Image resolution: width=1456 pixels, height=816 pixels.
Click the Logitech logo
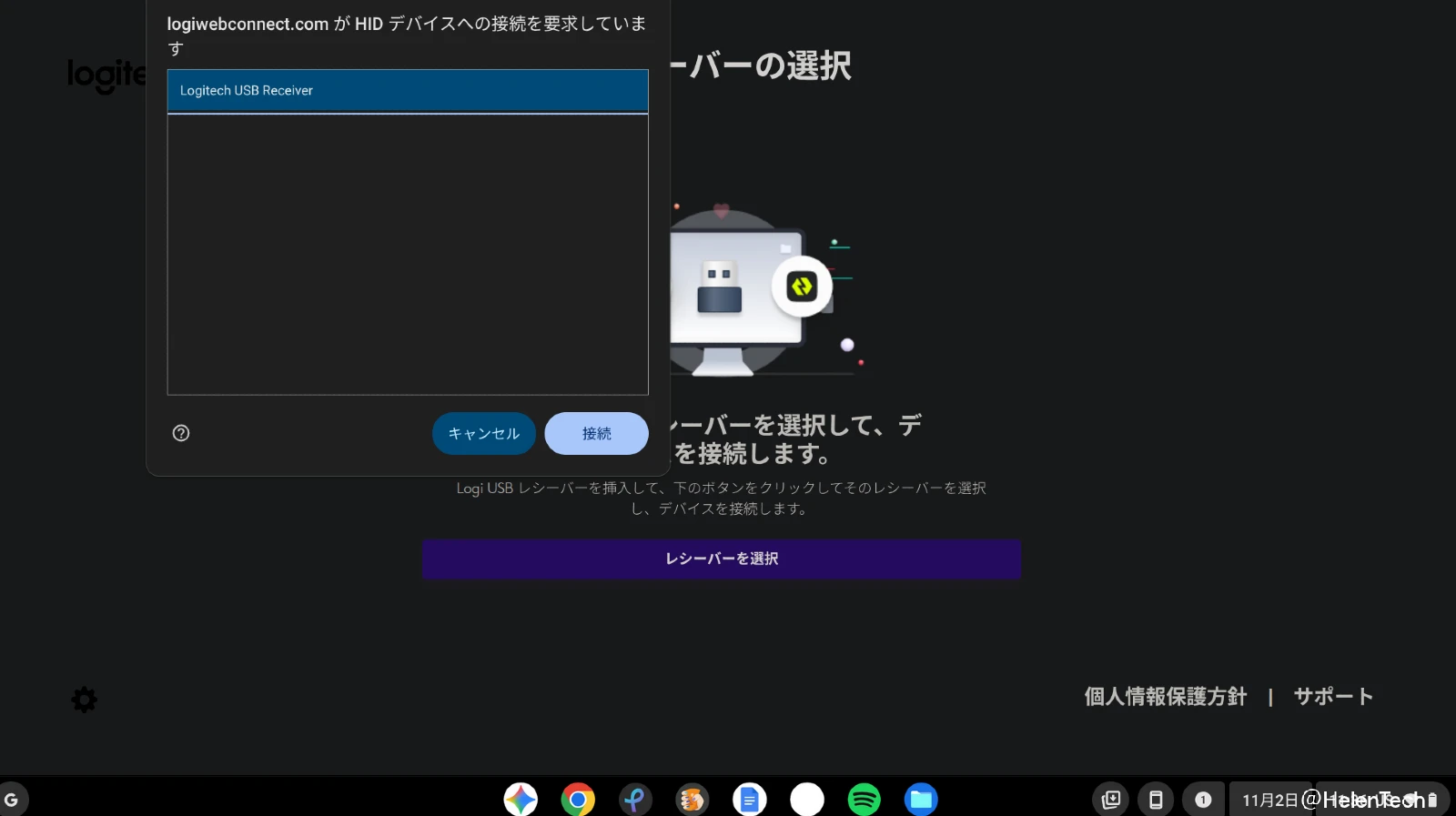point(106,75)
